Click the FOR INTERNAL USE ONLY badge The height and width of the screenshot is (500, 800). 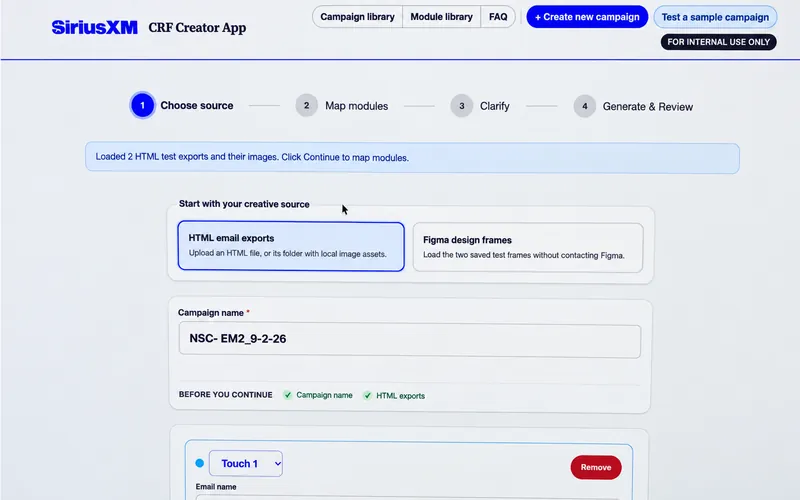click(718, 42)
